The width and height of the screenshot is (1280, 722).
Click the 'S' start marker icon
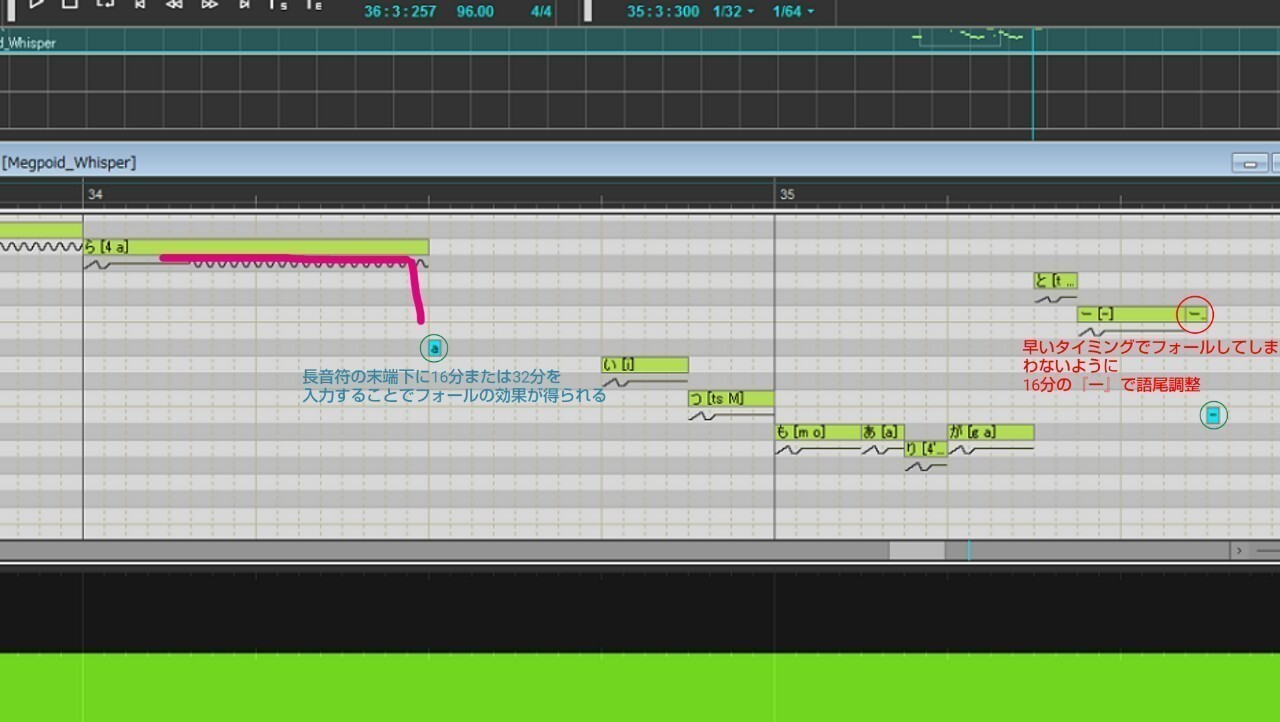[281, 8]
